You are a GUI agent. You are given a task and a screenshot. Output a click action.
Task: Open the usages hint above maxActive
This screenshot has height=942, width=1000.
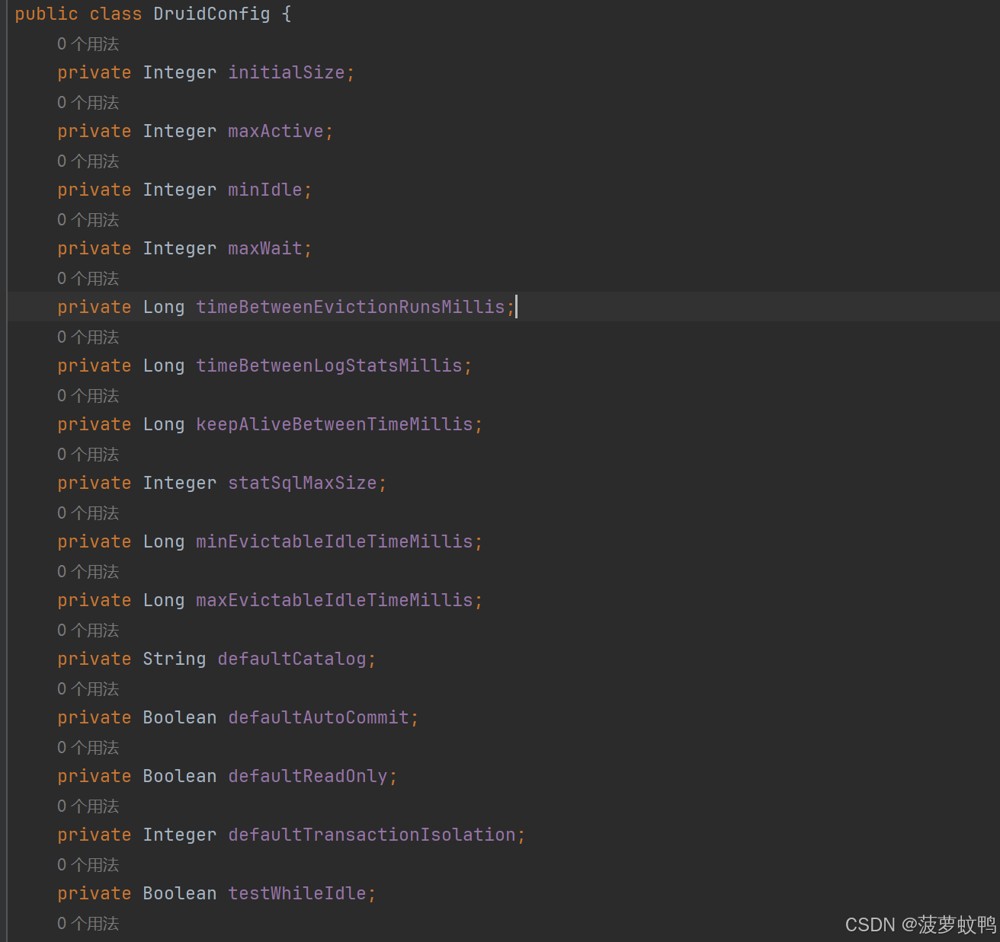(x=88, y=103)
